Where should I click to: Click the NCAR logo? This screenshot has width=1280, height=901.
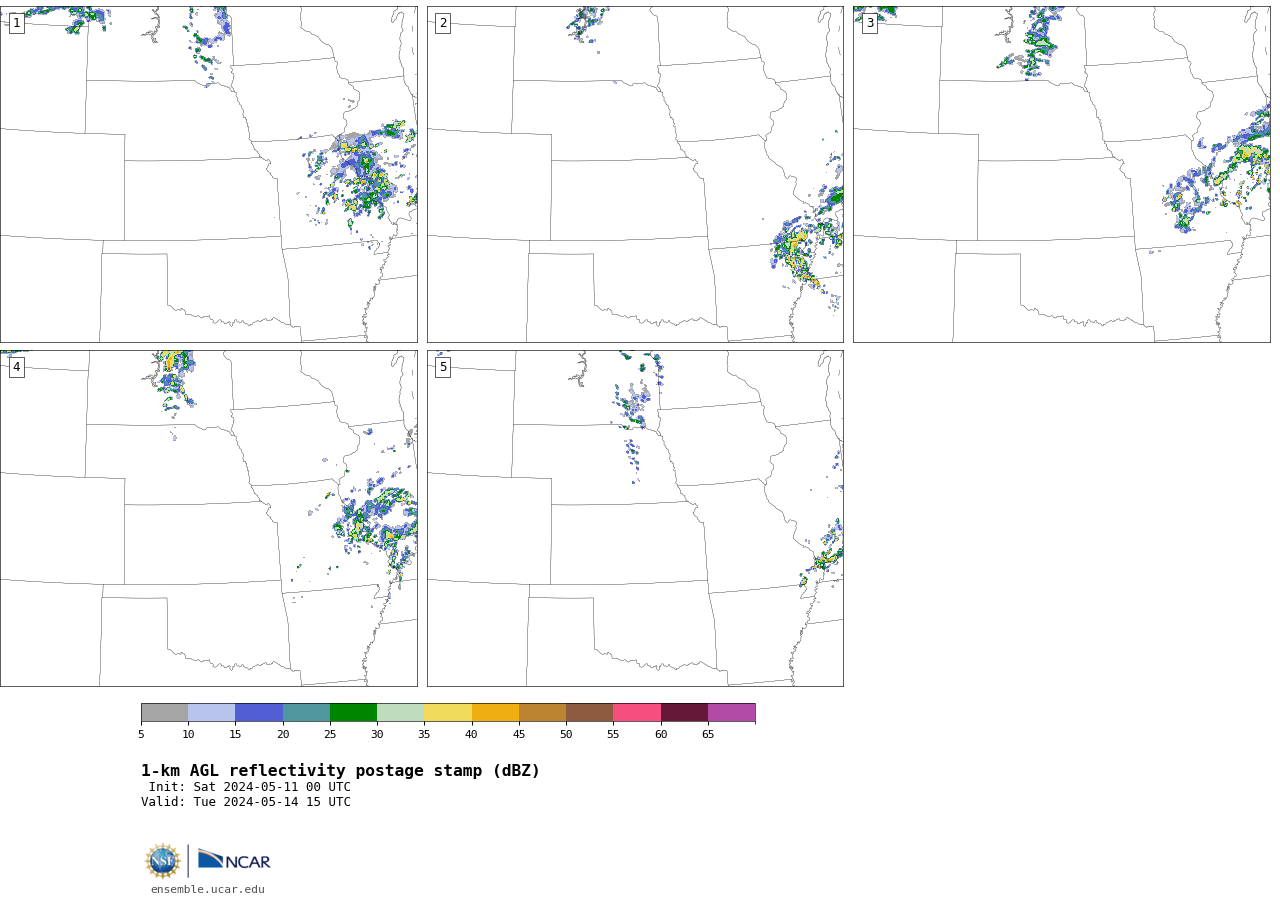coord(234,860)
